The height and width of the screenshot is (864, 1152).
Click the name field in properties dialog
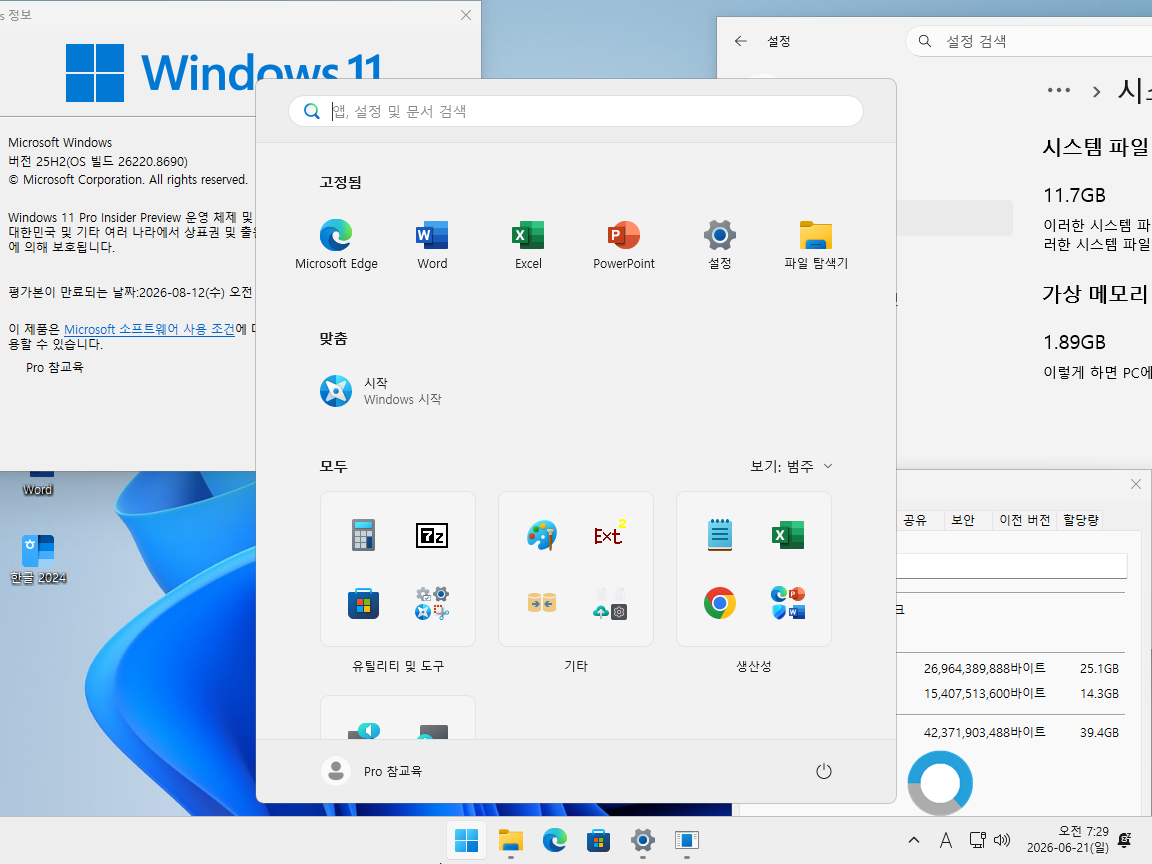coord(1012,566)
